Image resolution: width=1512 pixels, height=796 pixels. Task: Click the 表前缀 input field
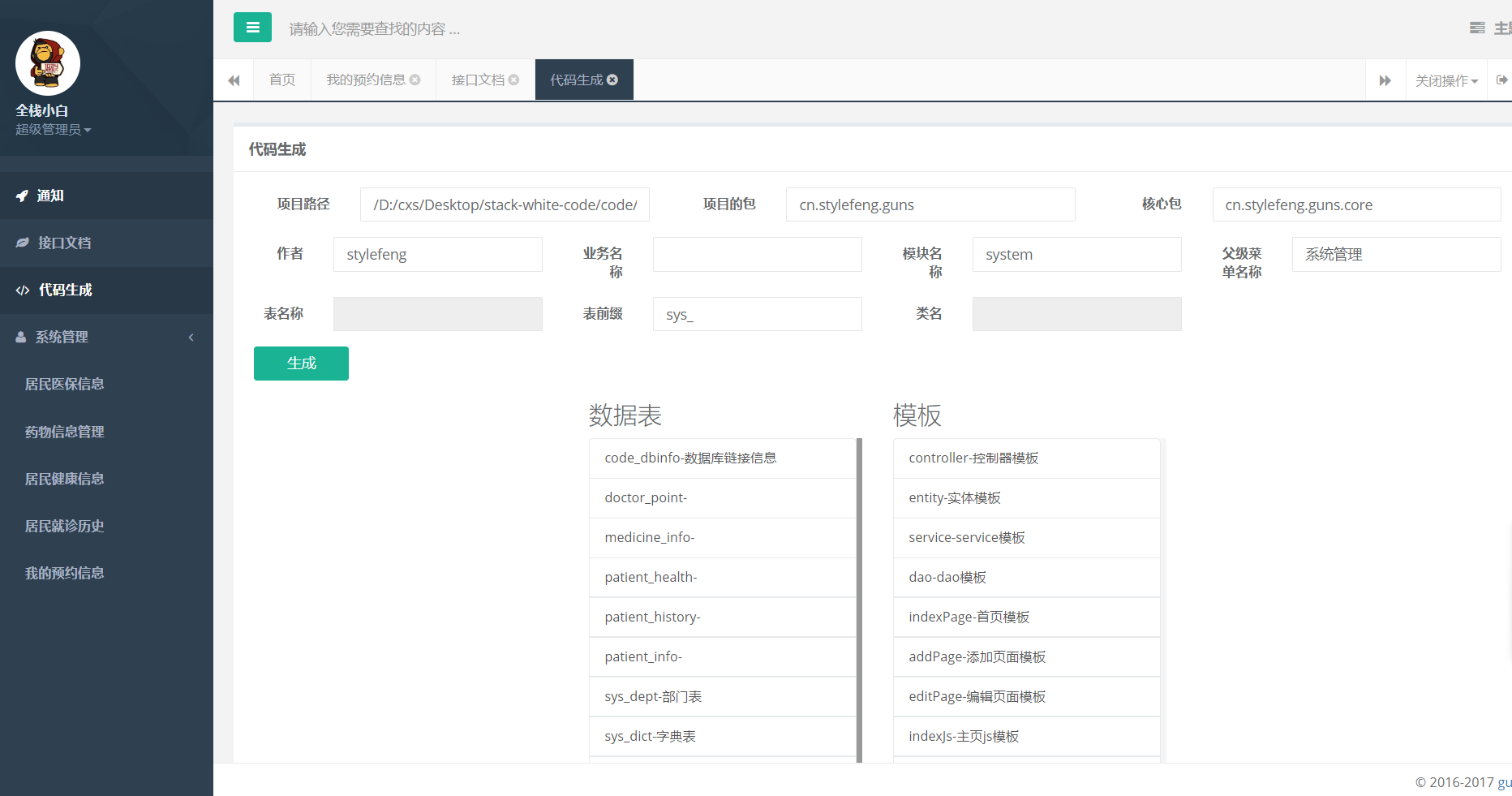758,314
